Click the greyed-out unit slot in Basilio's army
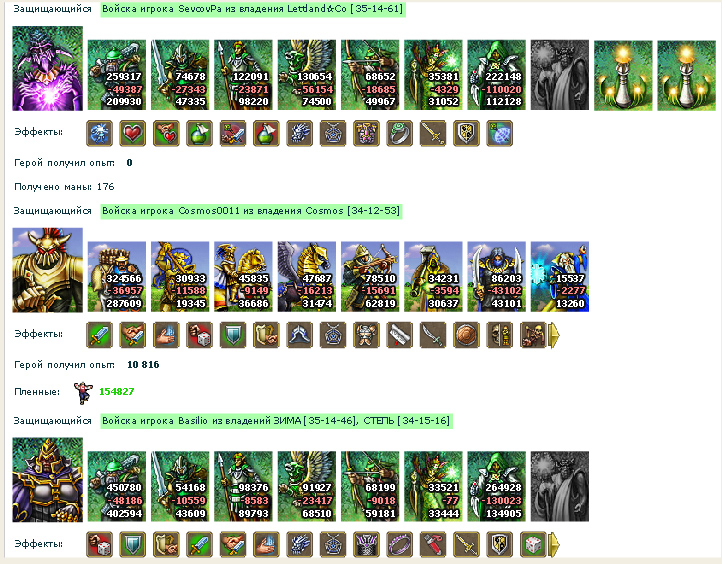 pyautogui.click(x=559, y=486)
